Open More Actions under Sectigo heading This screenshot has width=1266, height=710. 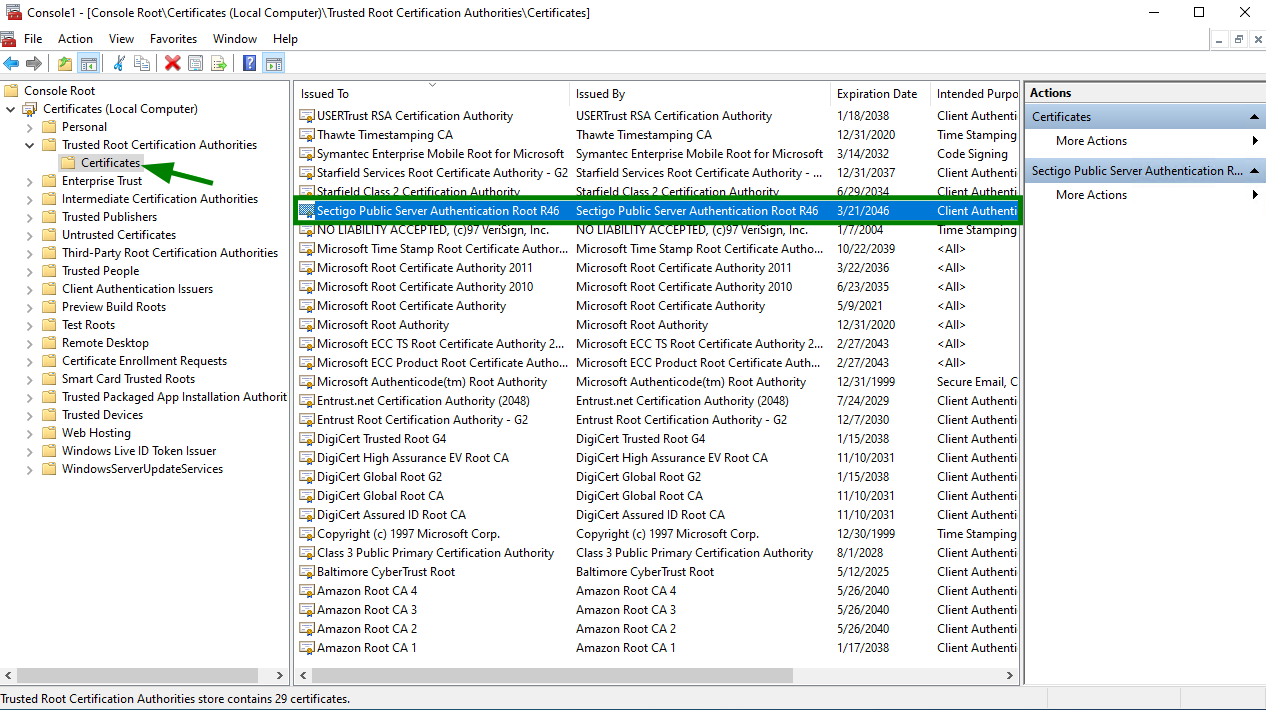click(1145, 195)
